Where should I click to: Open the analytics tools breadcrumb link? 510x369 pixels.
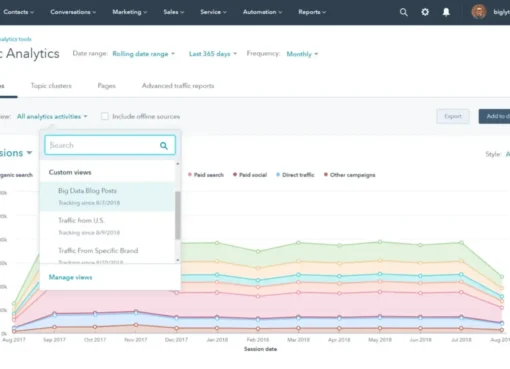pyautogui.click(x=16, y=39)
